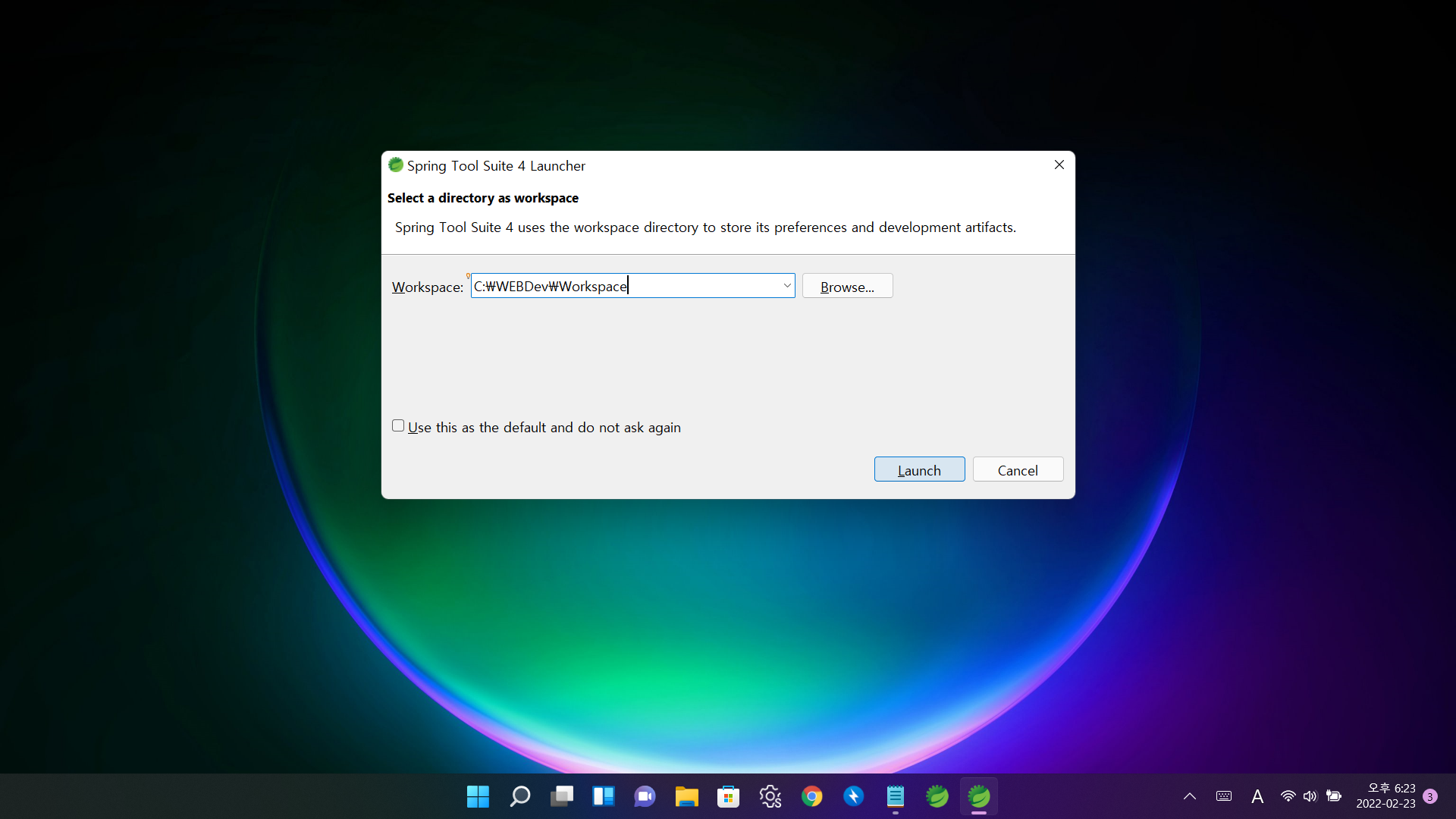
Task: Open the clock and date flyout
Action: [1385, 796]
